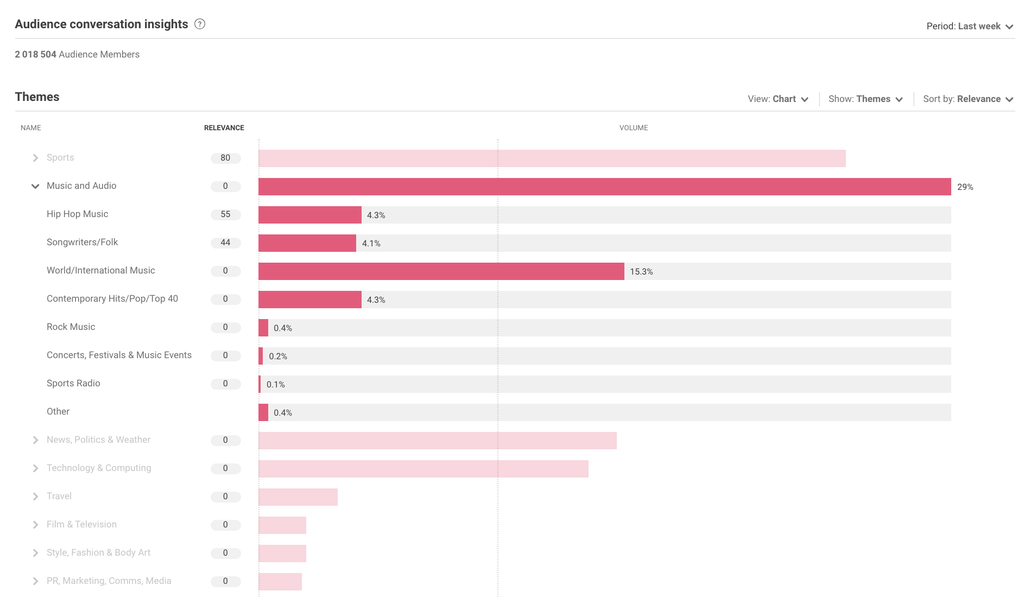The width and height of the screenshot is (1024, 598).
Task: Expand PR, Marketing, Comms, Media row
Action: pyautogui.click(x=35, y=581)
